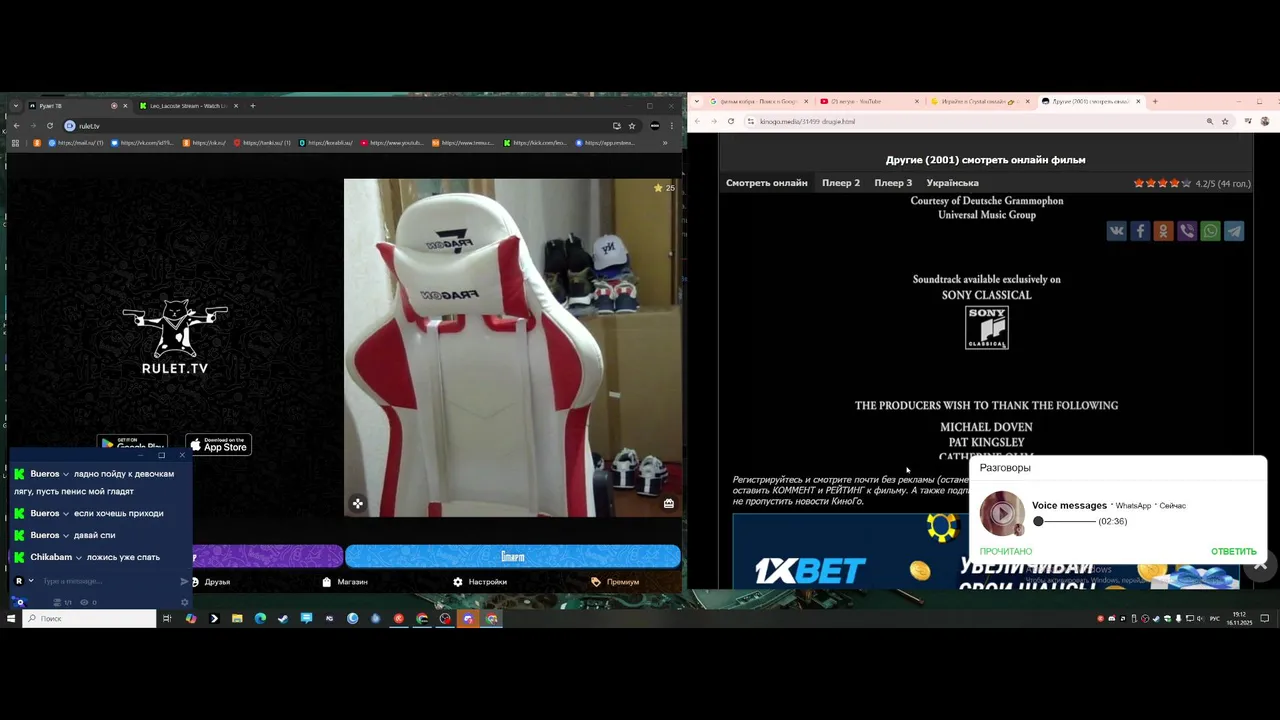Open chat overlay settings gear

coord(184,602)
